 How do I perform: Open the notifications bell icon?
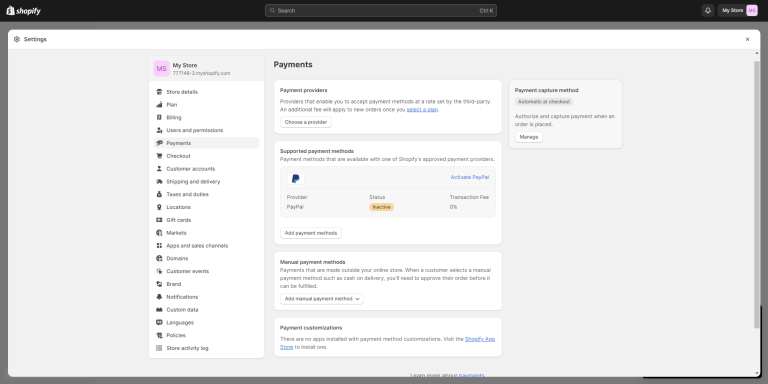point(707,10)
